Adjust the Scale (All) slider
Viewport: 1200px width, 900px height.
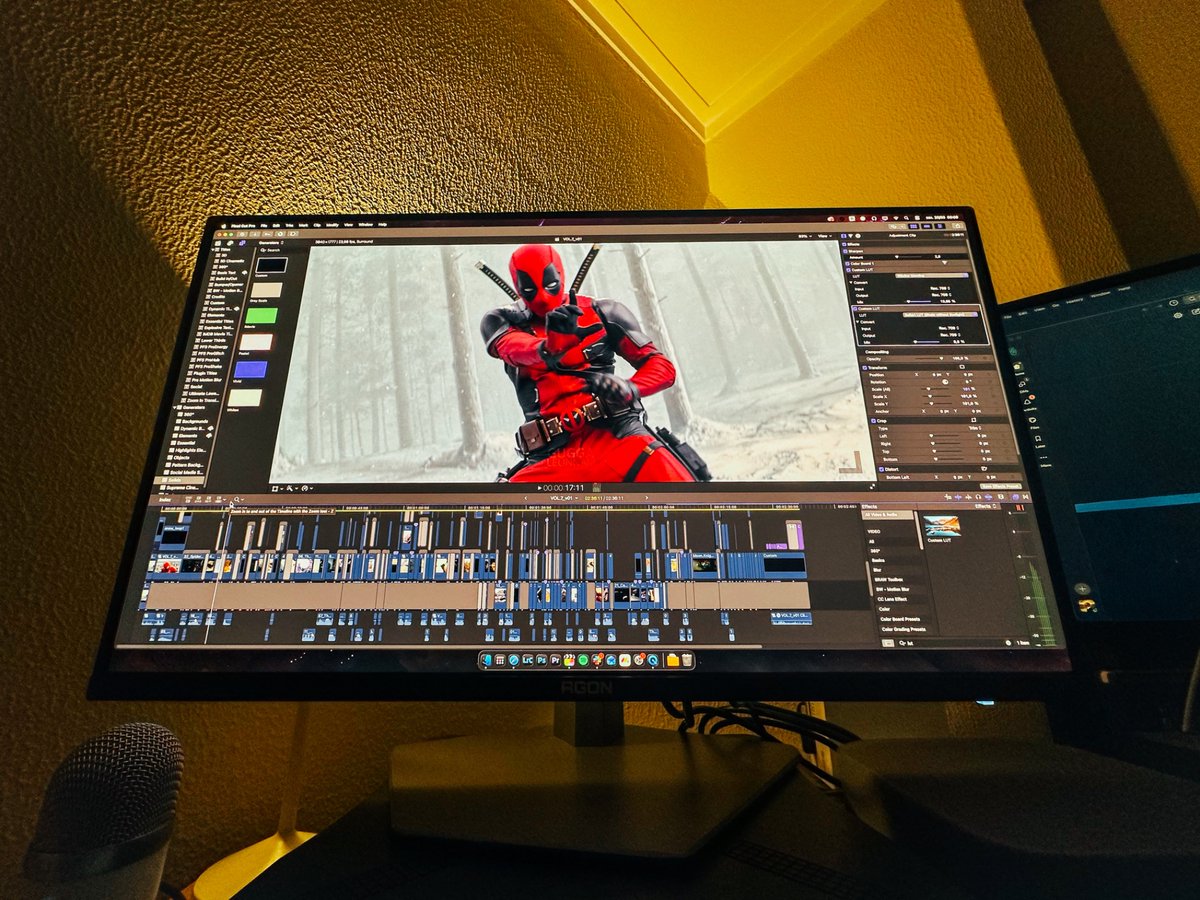pyautogui.click(x=934, y=389)
